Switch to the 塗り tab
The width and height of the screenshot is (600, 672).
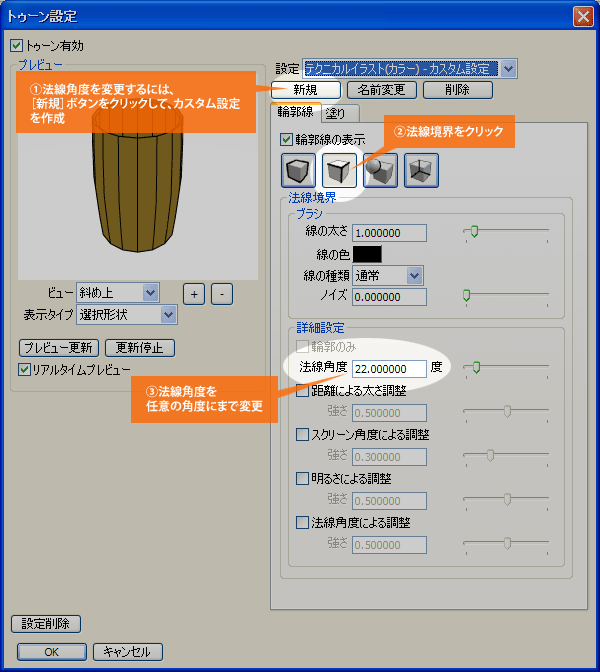pos(335,112)
